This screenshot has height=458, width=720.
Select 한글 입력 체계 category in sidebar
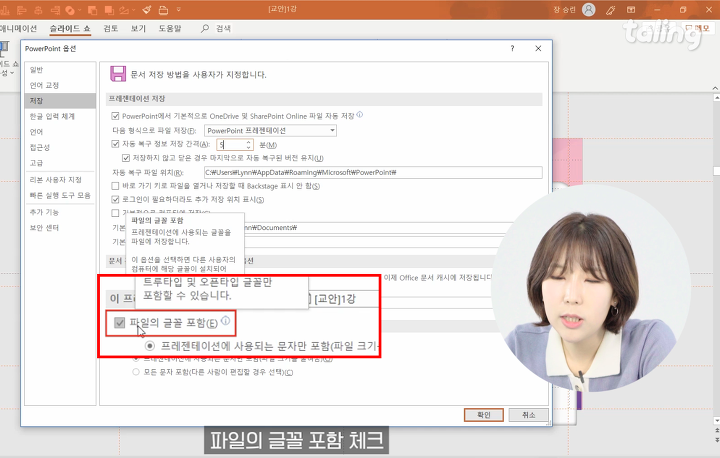(60, 116)
